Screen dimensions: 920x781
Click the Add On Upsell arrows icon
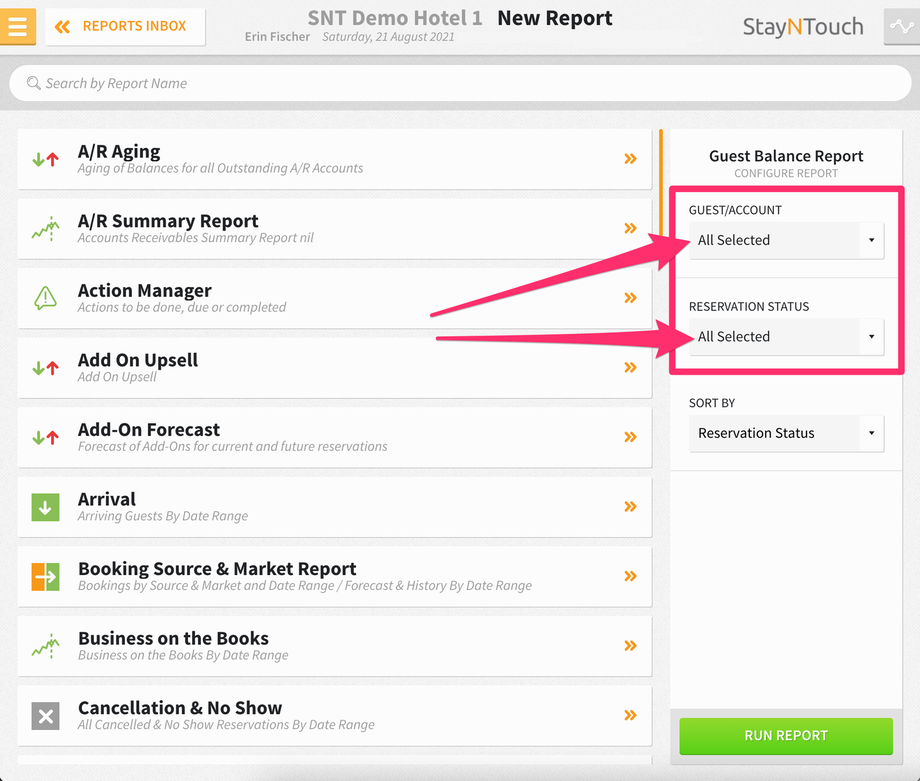click(46, 368)
